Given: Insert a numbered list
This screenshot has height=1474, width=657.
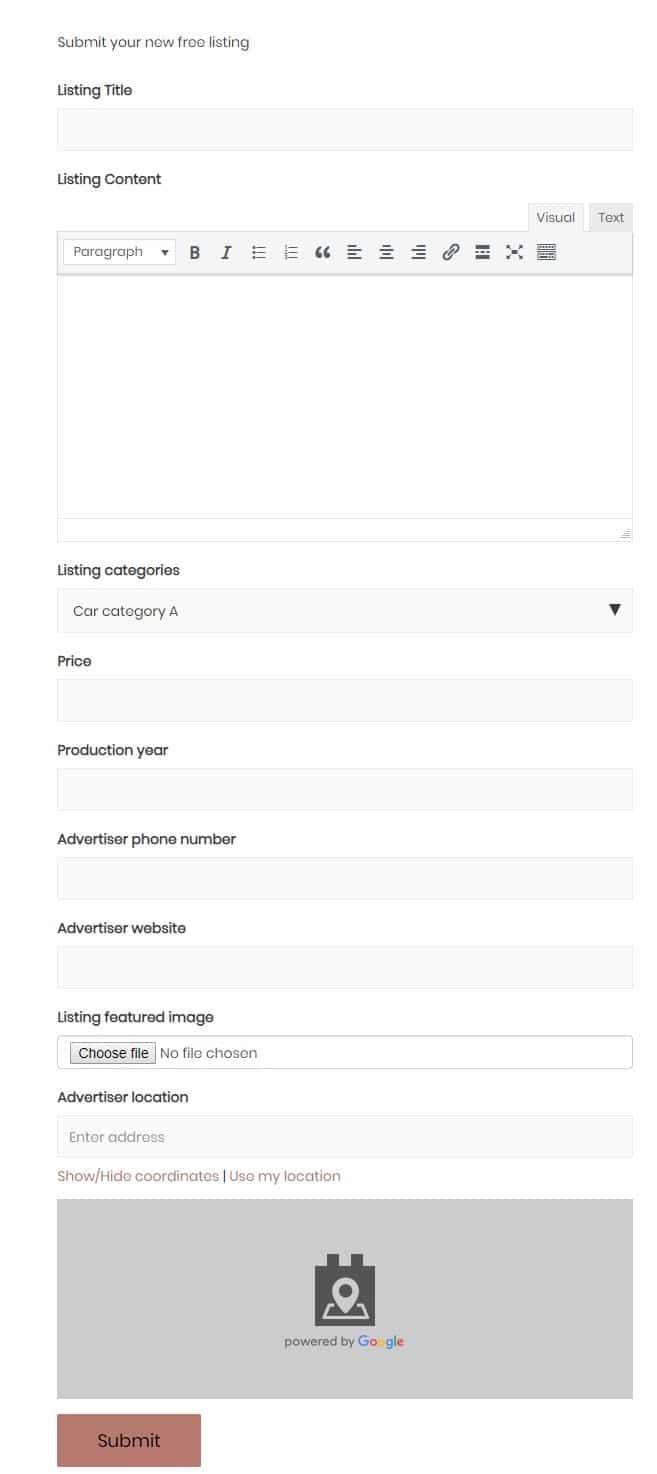Looking at the screenshot, I should click(290, 251).
